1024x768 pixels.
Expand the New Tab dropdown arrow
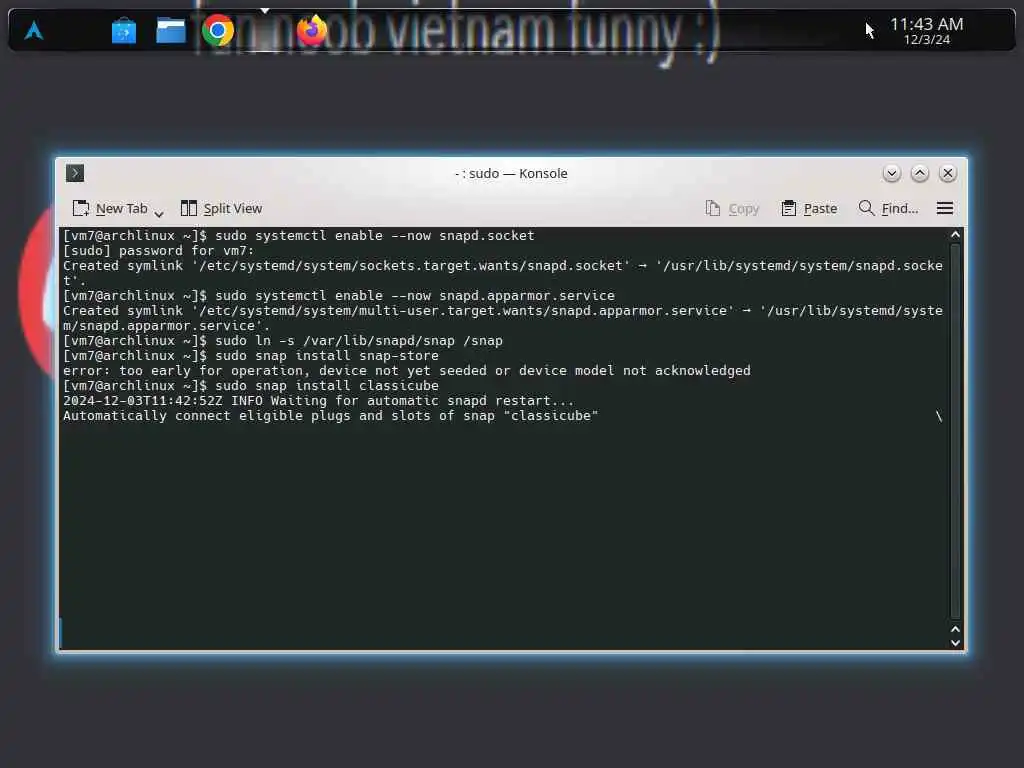(159, 213)
